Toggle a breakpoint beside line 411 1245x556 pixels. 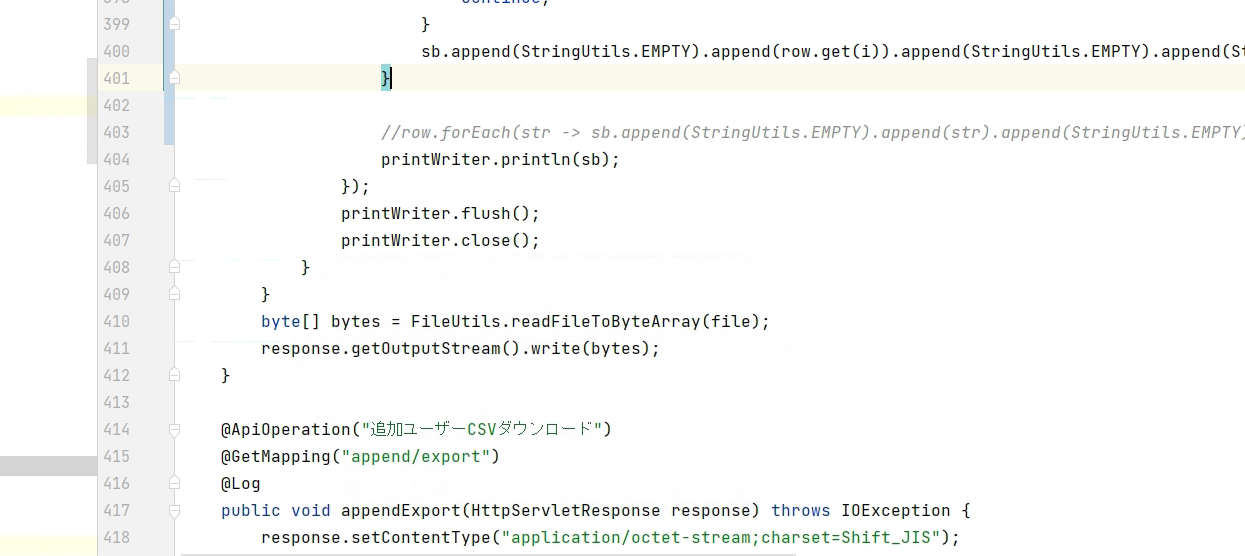pos(116,348)
